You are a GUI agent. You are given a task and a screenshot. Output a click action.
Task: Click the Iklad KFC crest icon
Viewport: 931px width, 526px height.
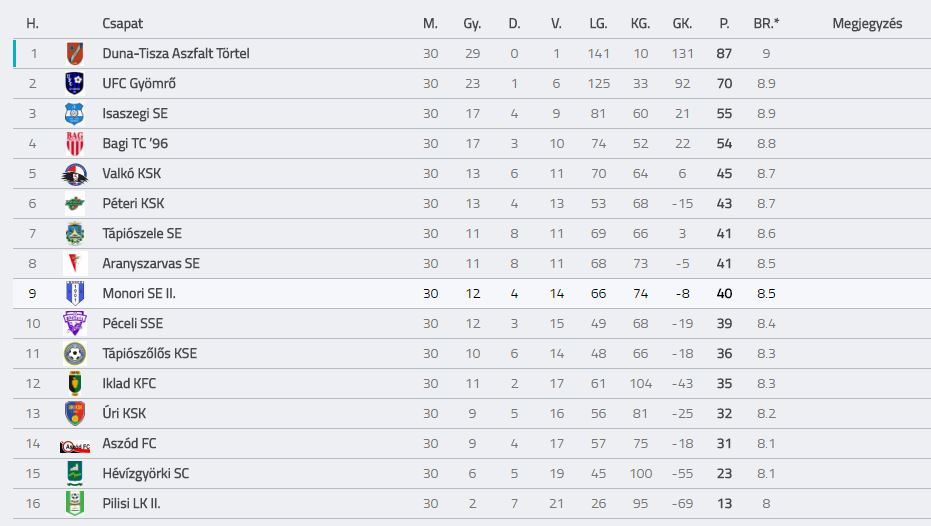(x=75, y=384)
